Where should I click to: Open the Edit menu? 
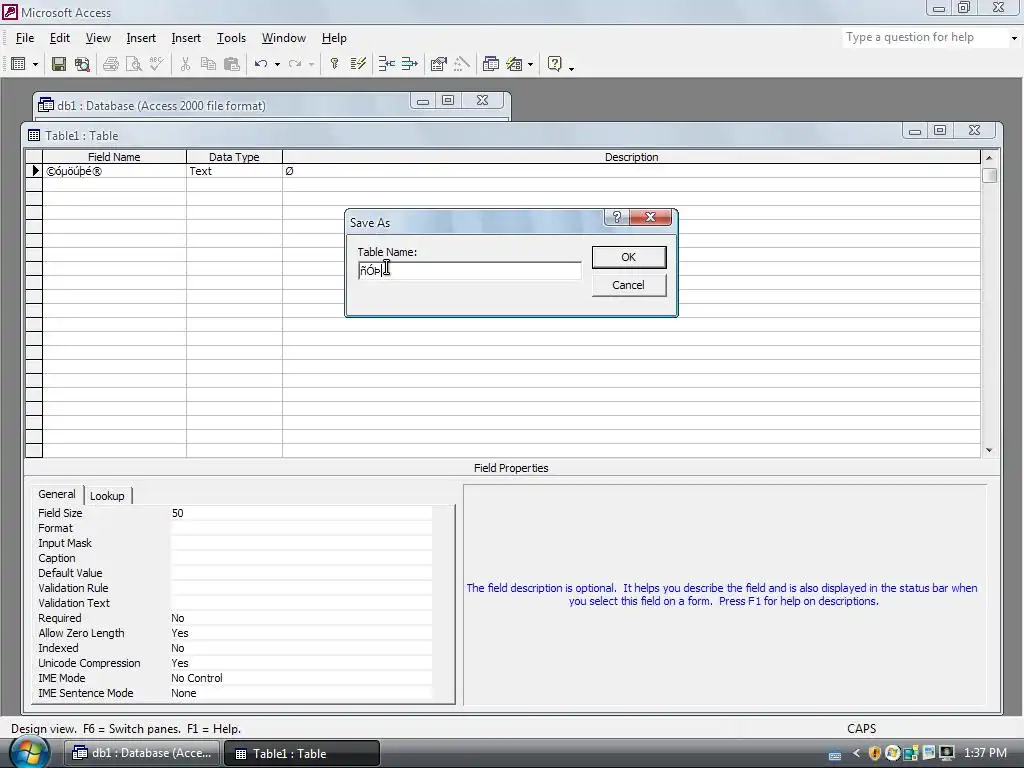(x=59, y=38)
